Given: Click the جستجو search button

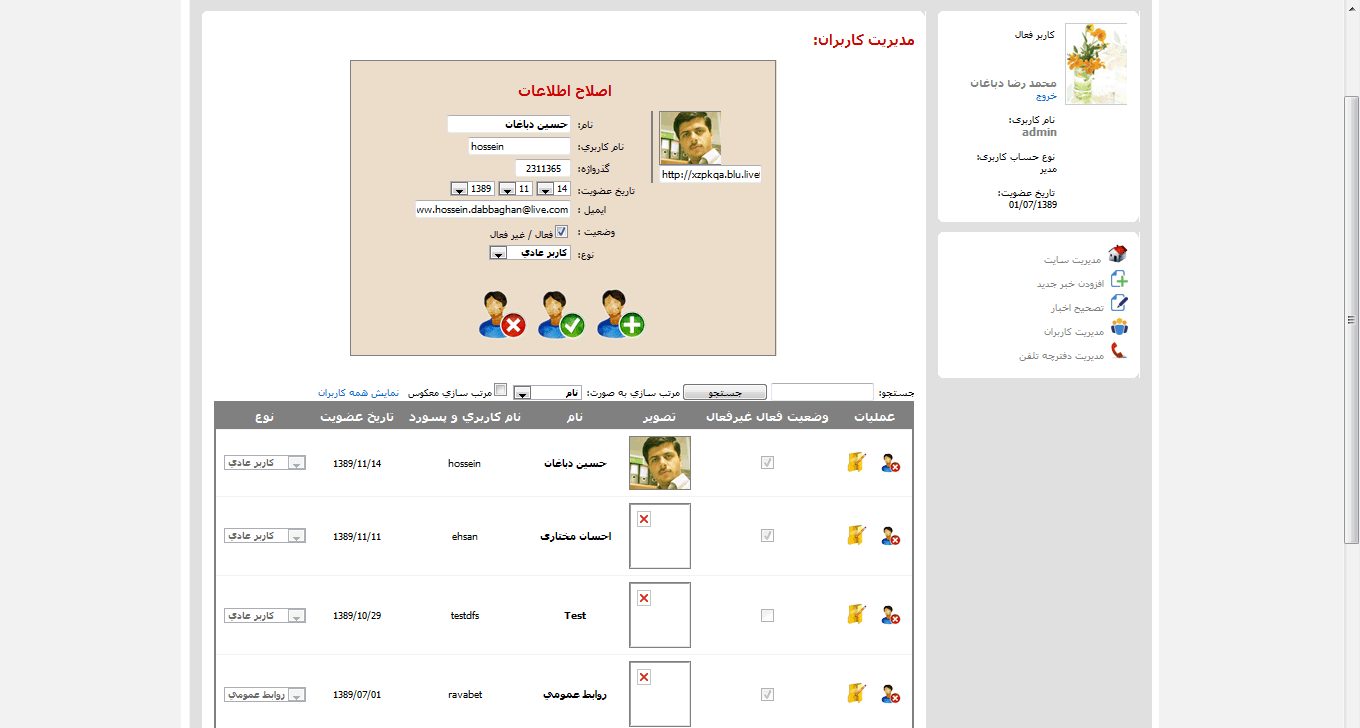Looking at the screenshot, I should click(725, 393).
